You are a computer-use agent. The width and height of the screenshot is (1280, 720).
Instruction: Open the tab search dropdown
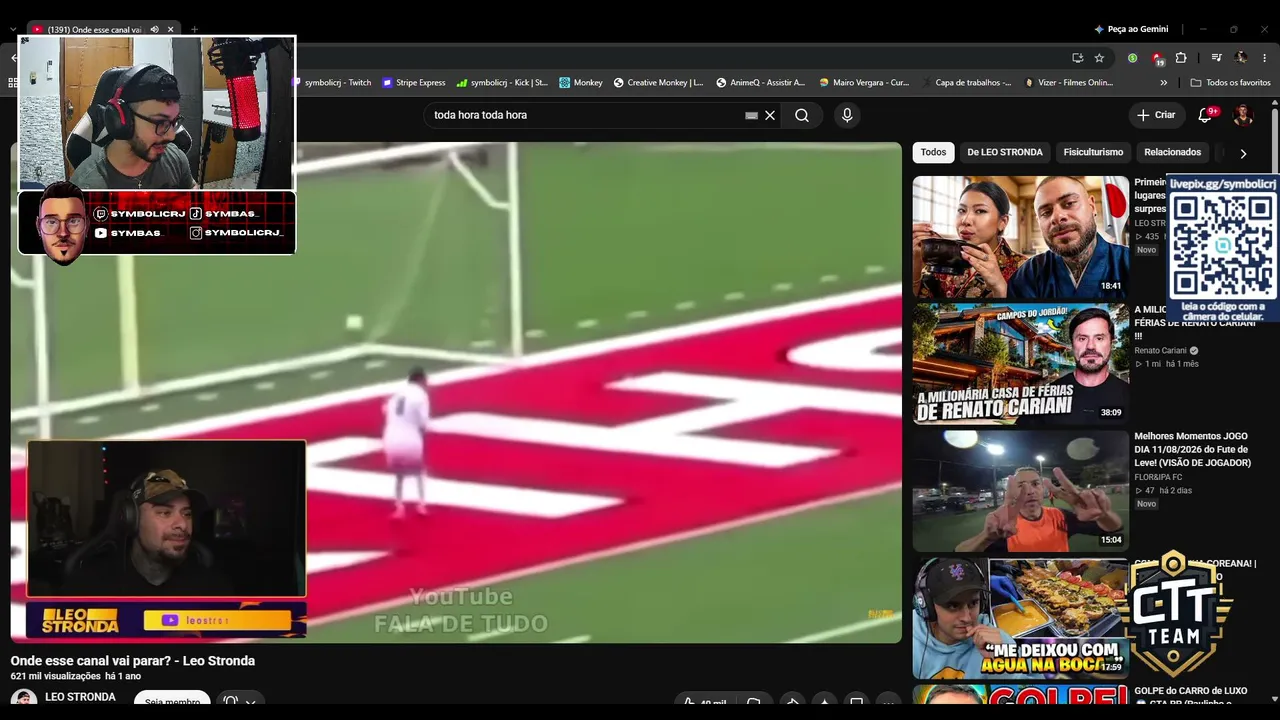(13, 30)
